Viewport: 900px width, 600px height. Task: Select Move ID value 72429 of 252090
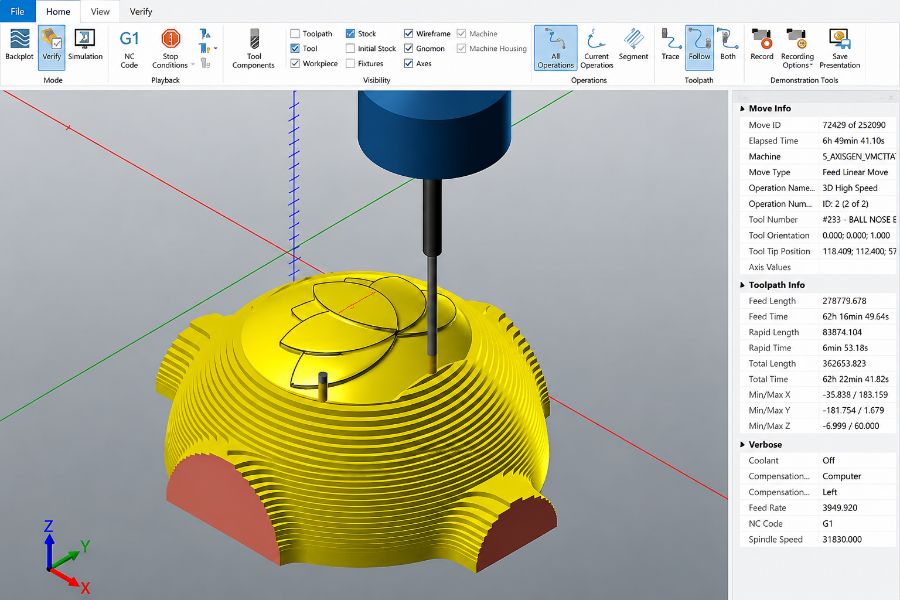(x=854, y=125)
